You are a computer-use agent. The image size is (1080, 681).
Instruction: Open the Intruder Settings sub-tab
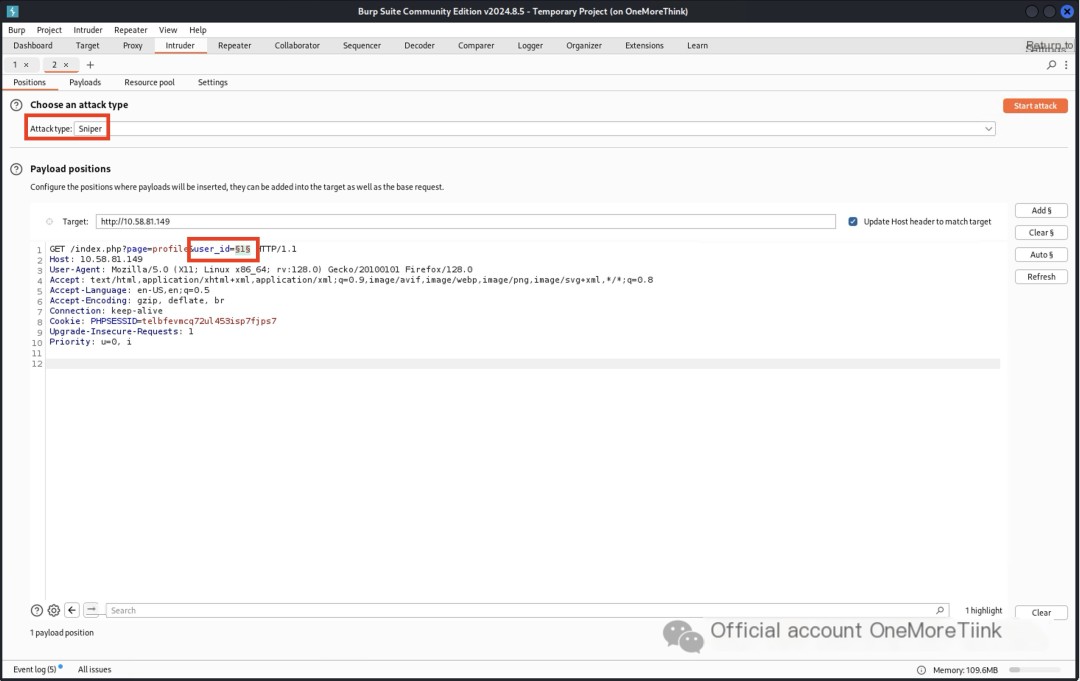[x=212, y=82]
